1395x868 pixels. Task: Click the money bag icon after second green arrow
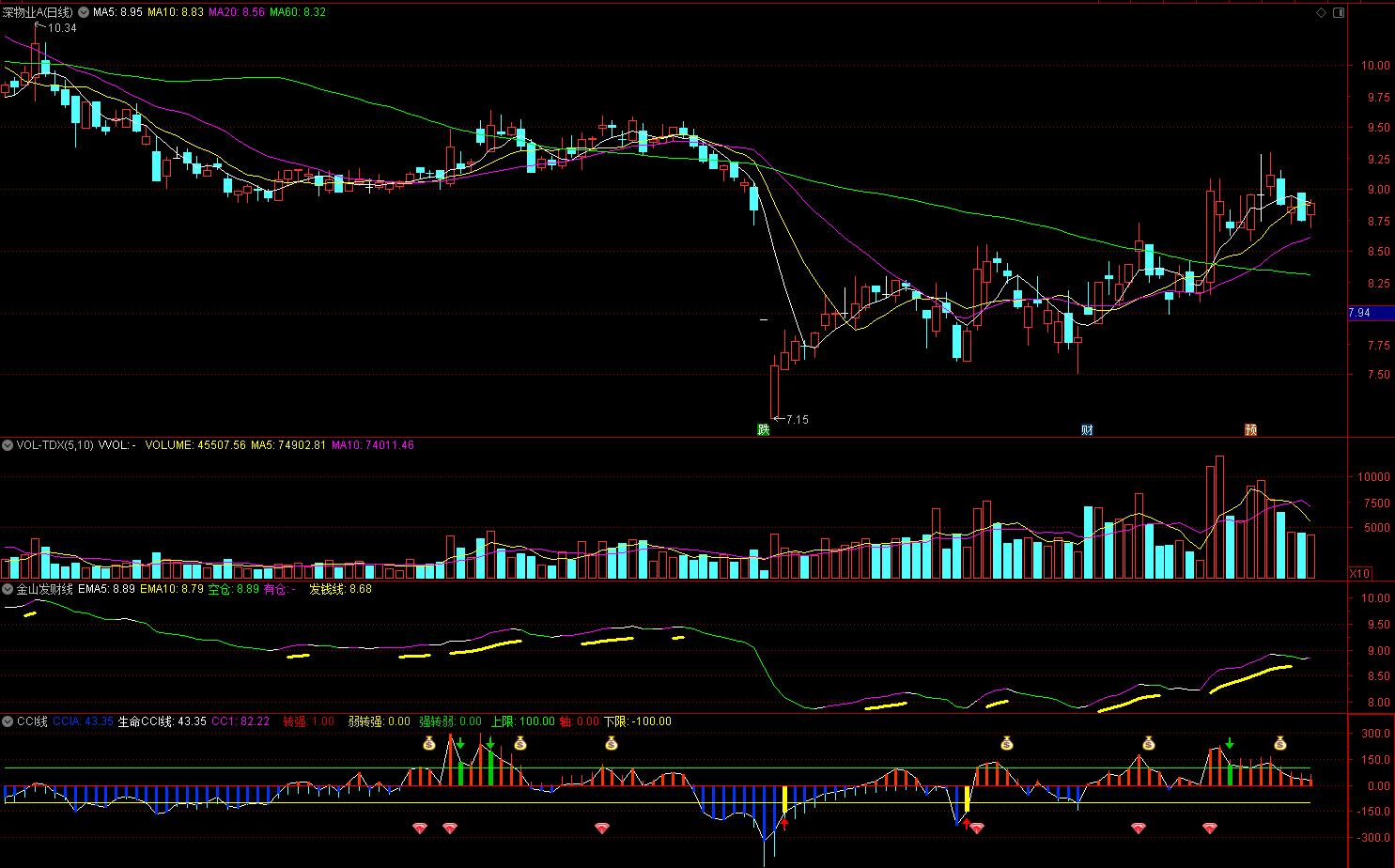click(520, 744)
